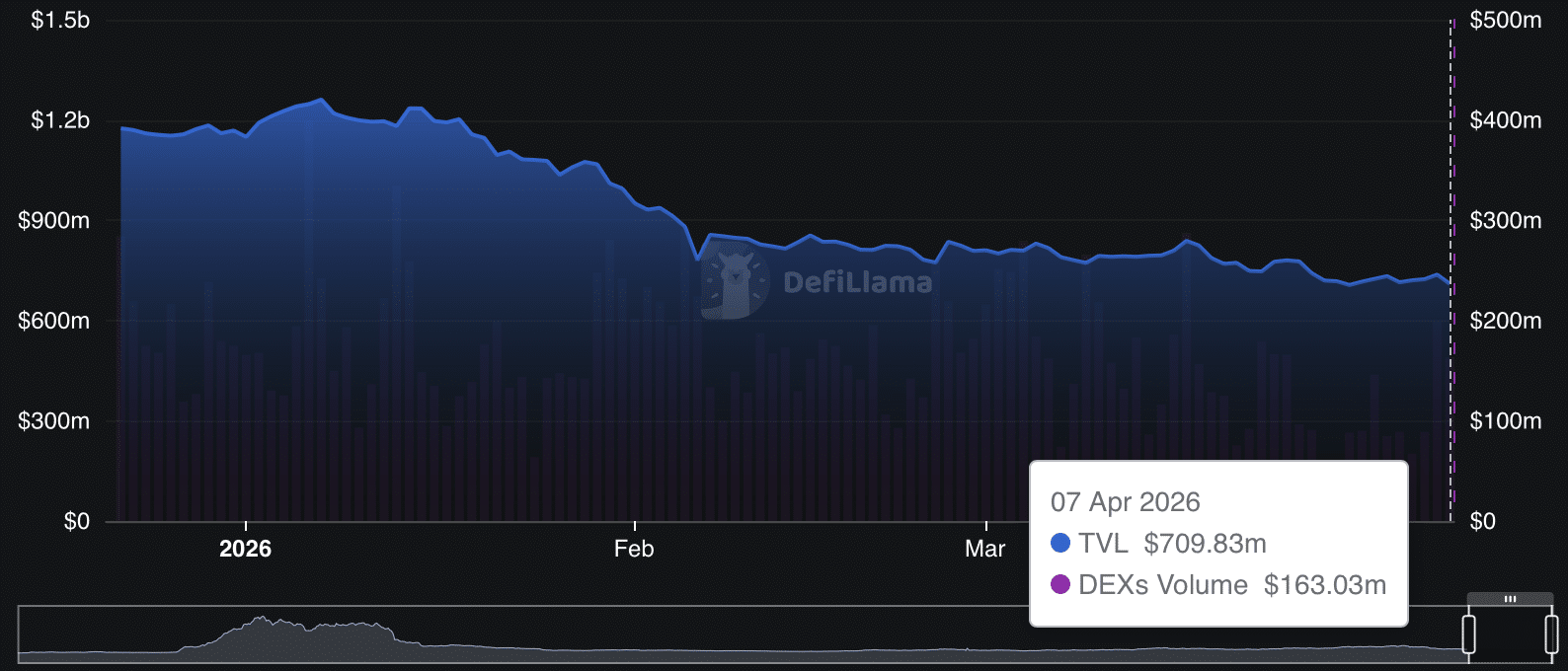
Task: Click the DefiLlama llama logo watermark
Action: [735, 283]
